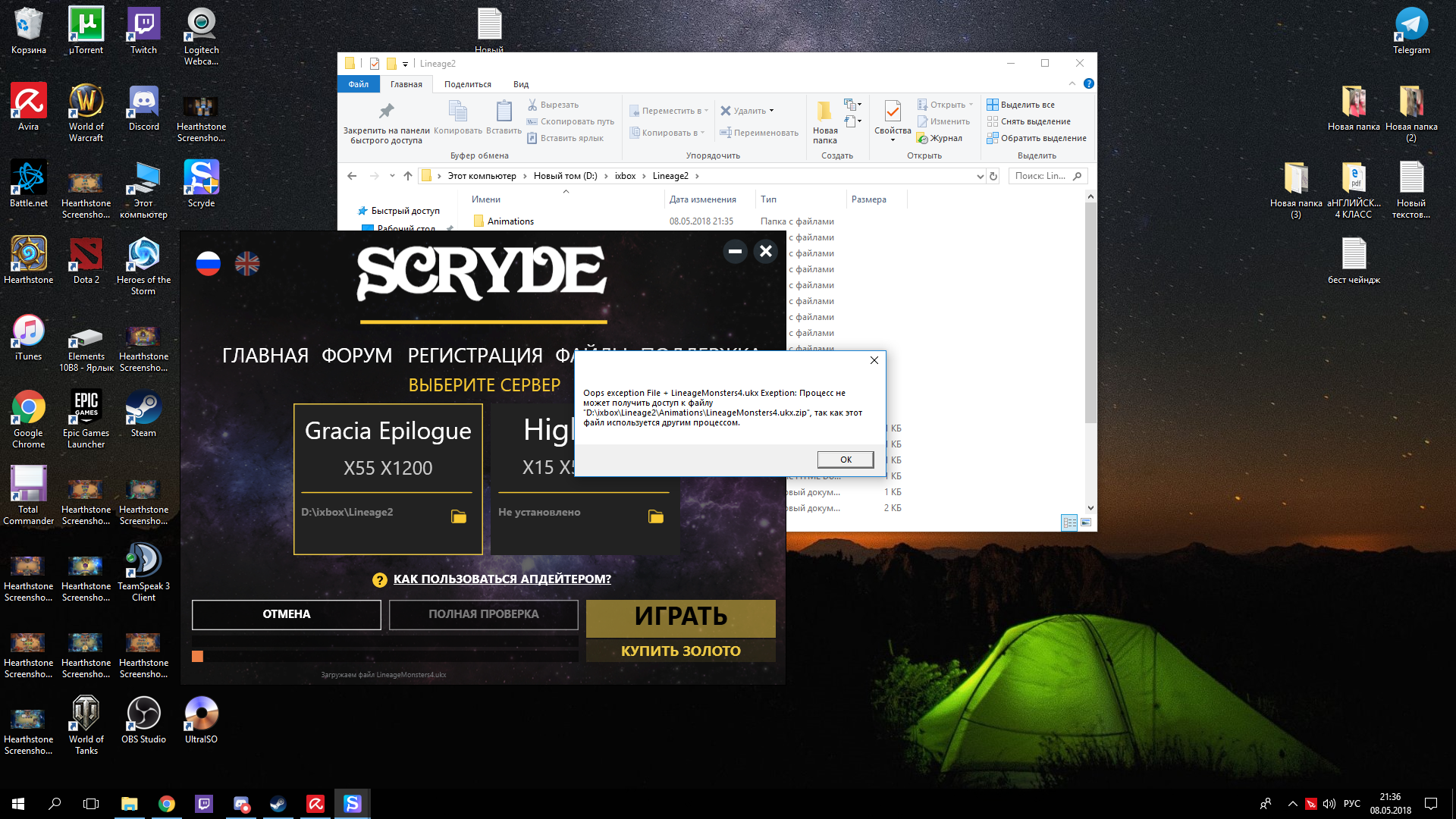Open the updater how-to link

pos(501,579)
